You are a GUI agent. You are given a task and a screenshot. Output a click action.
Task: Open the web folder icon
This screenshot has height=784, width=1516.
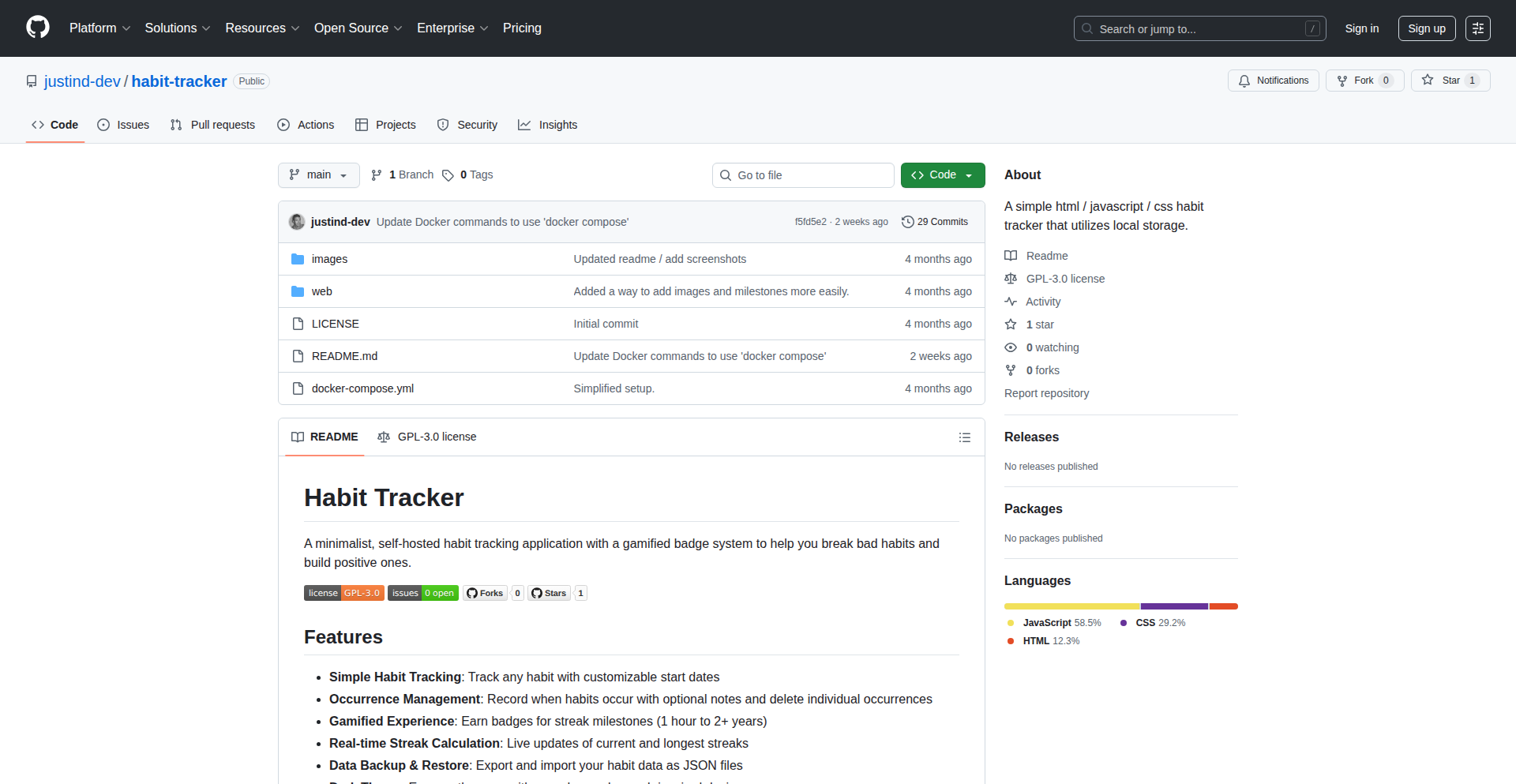pyautogui.click(x=298, y=291)
